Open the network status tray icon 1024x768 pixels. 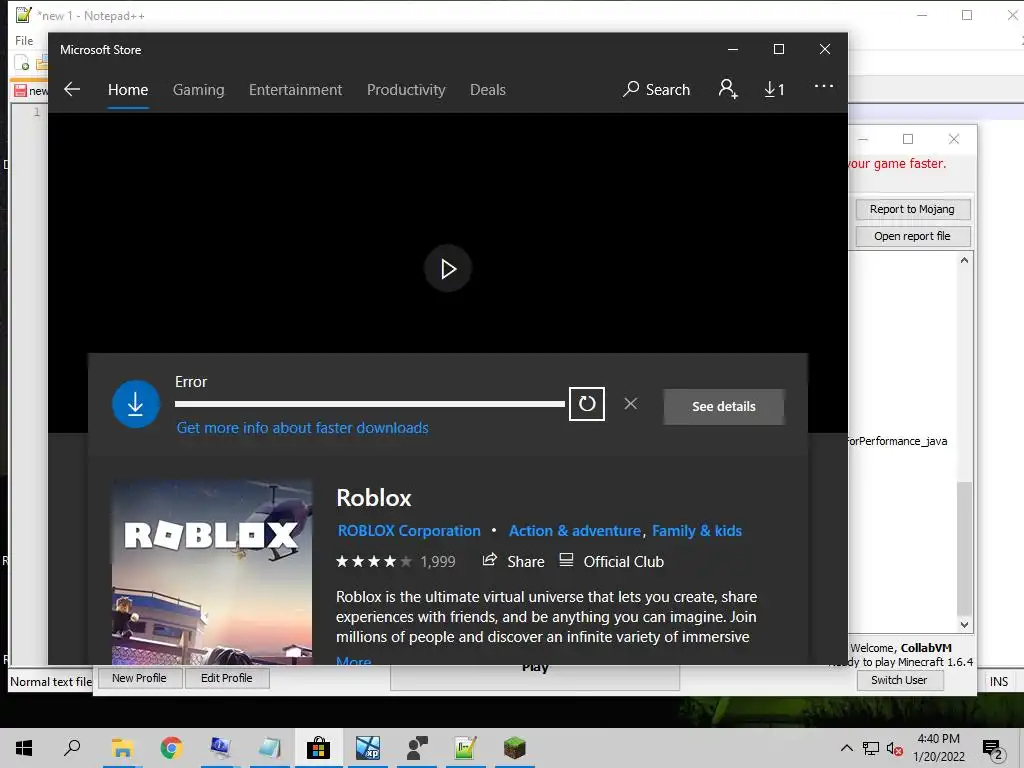coord(871,749)
